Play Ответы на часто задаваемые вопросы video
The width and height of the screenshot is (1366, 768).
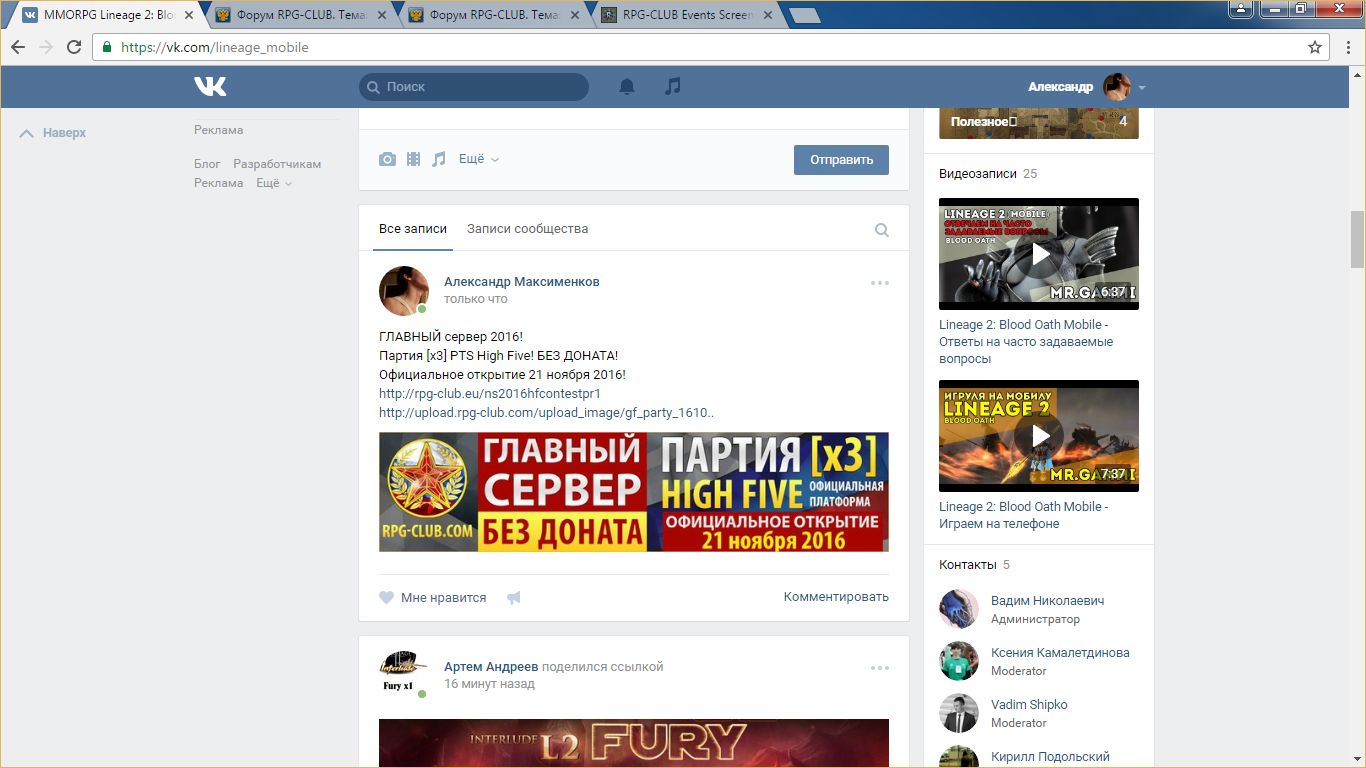1039,254
